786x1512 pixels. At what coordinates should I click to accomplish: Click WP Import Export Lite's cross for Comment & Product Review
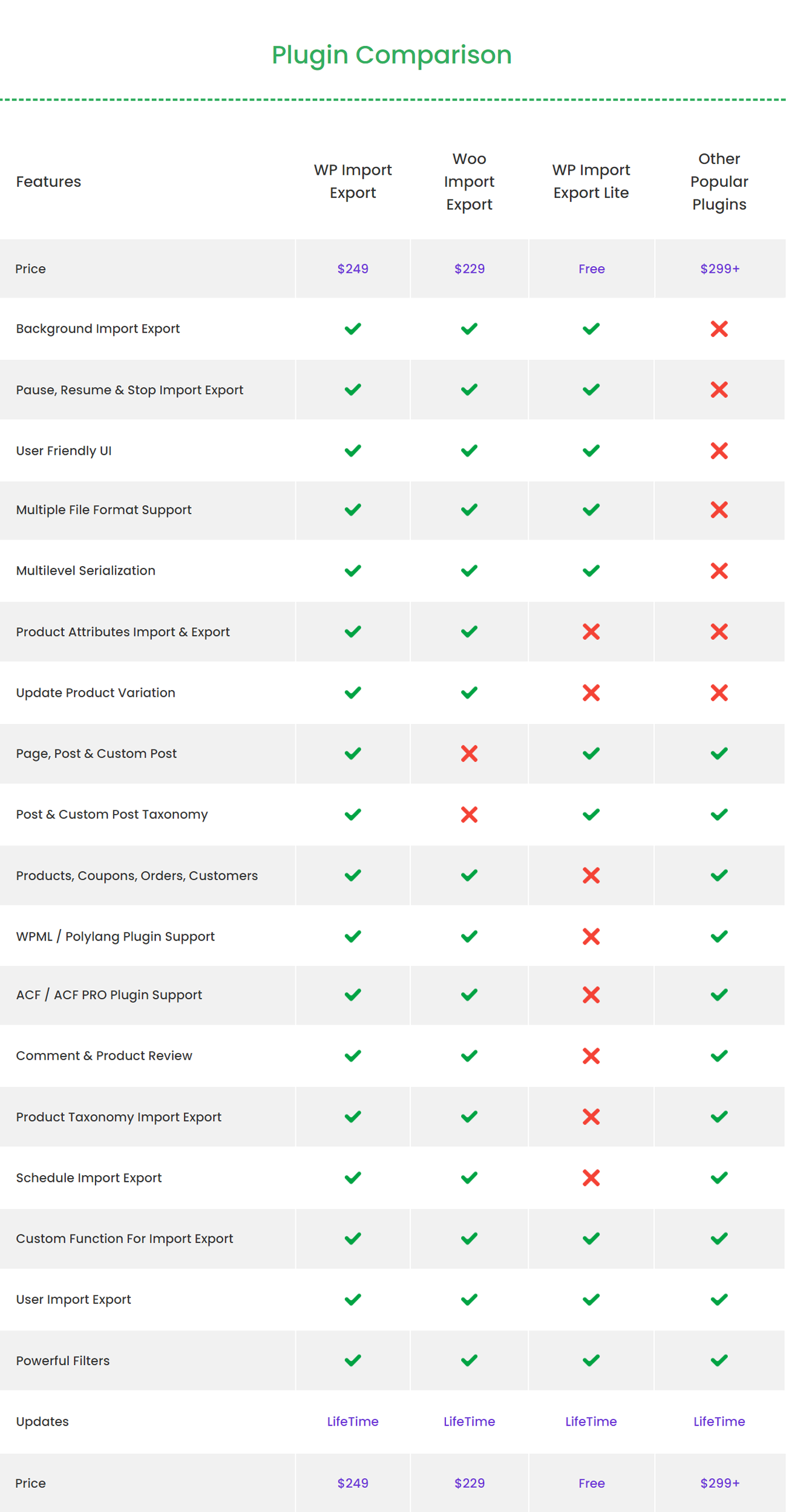tap(591, 1056)
